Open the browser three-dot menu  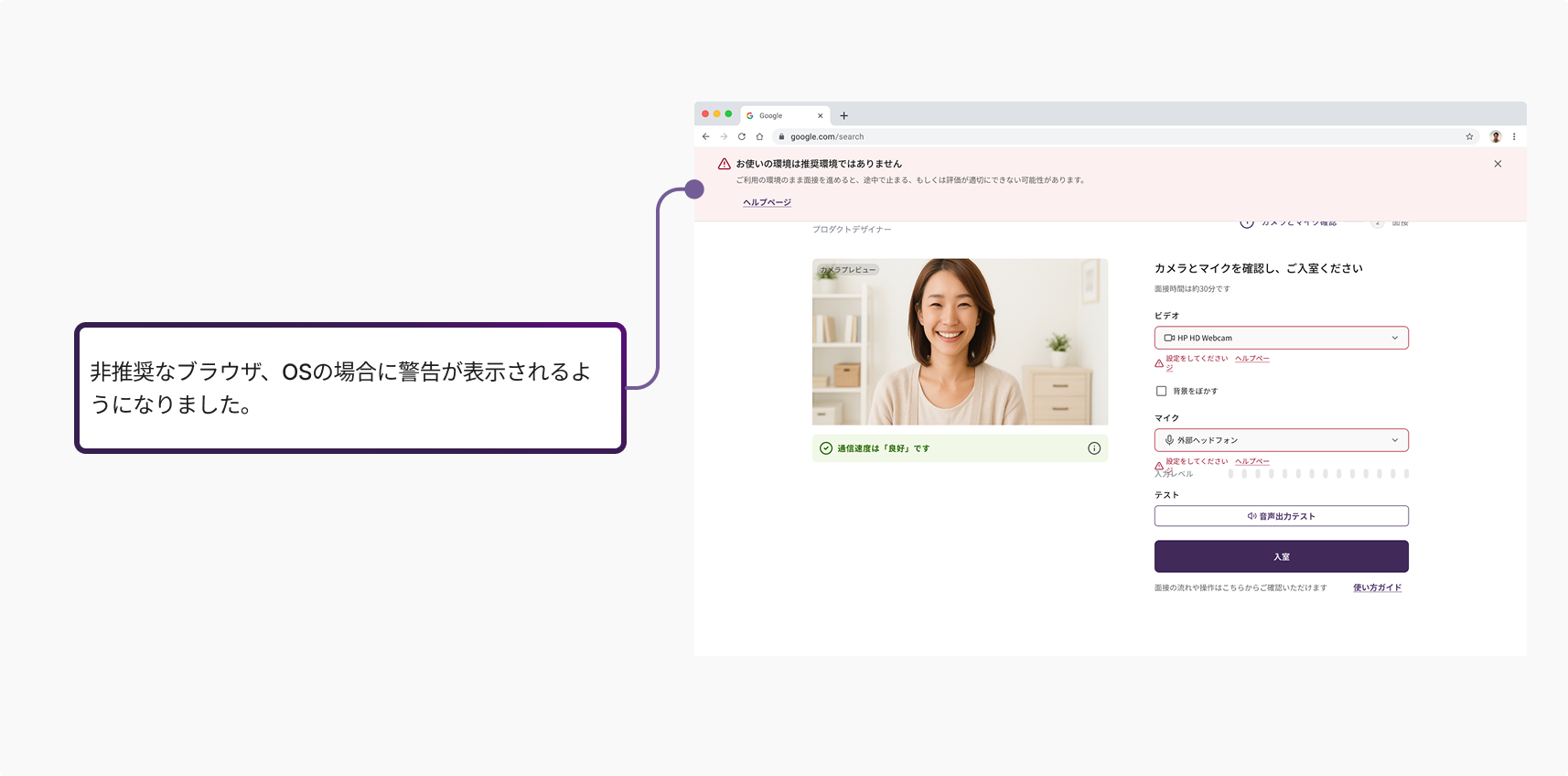pos(1514,136)
